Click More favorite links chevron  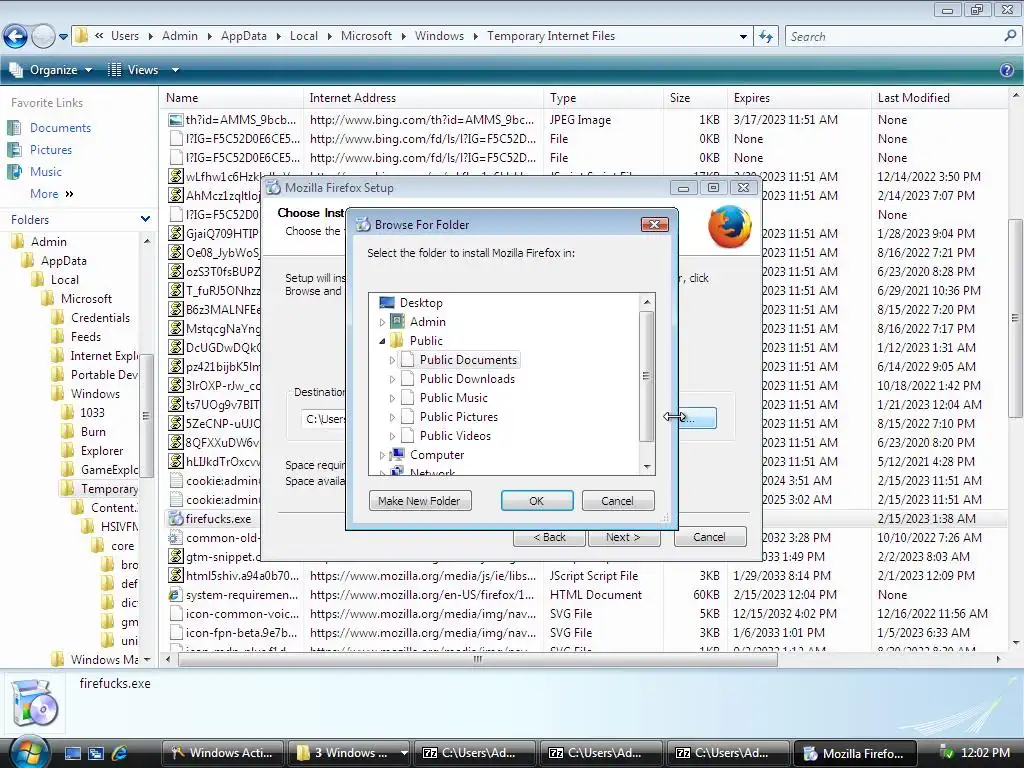69,194
